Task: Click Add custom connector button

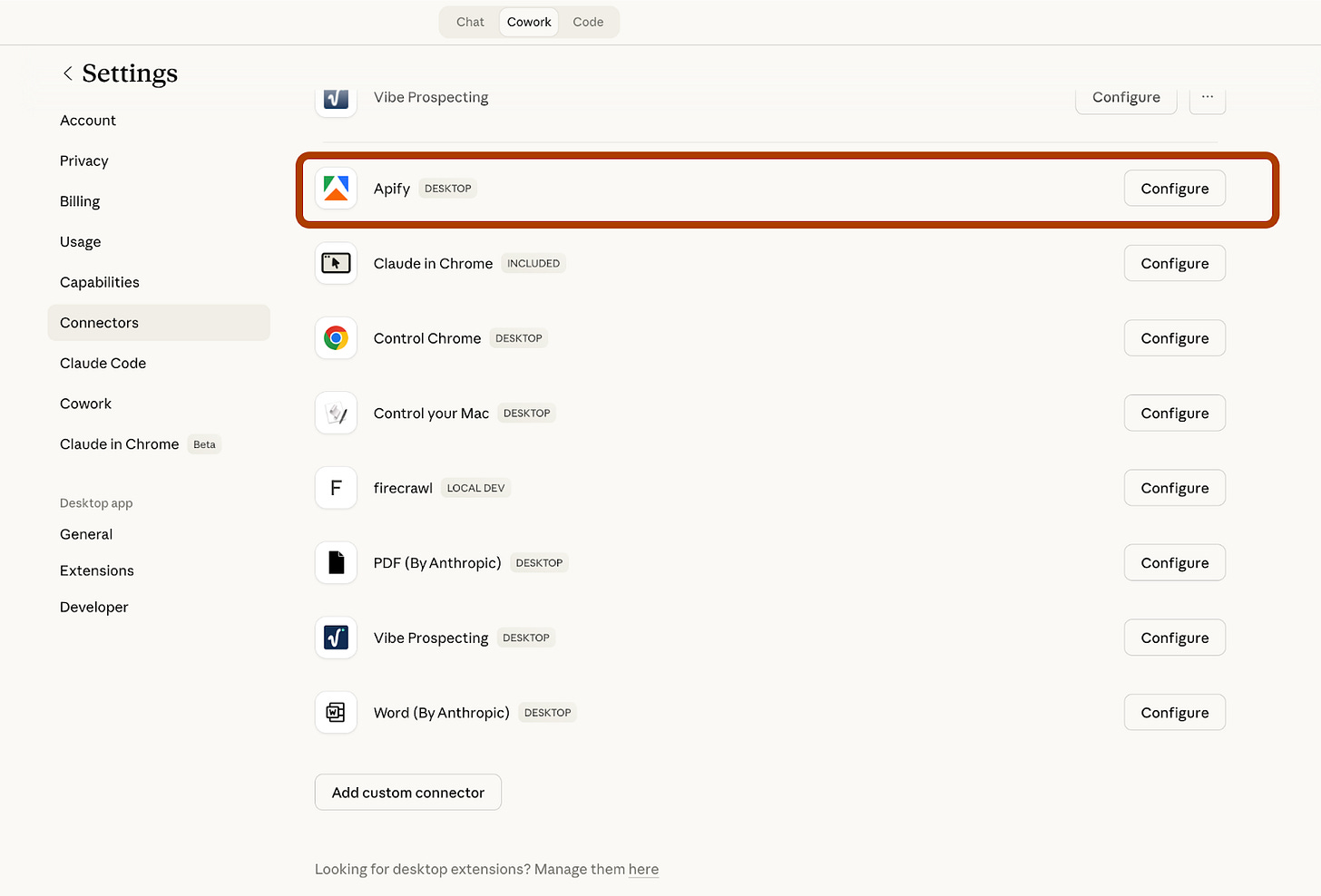Action: click(x=408, y=792)
